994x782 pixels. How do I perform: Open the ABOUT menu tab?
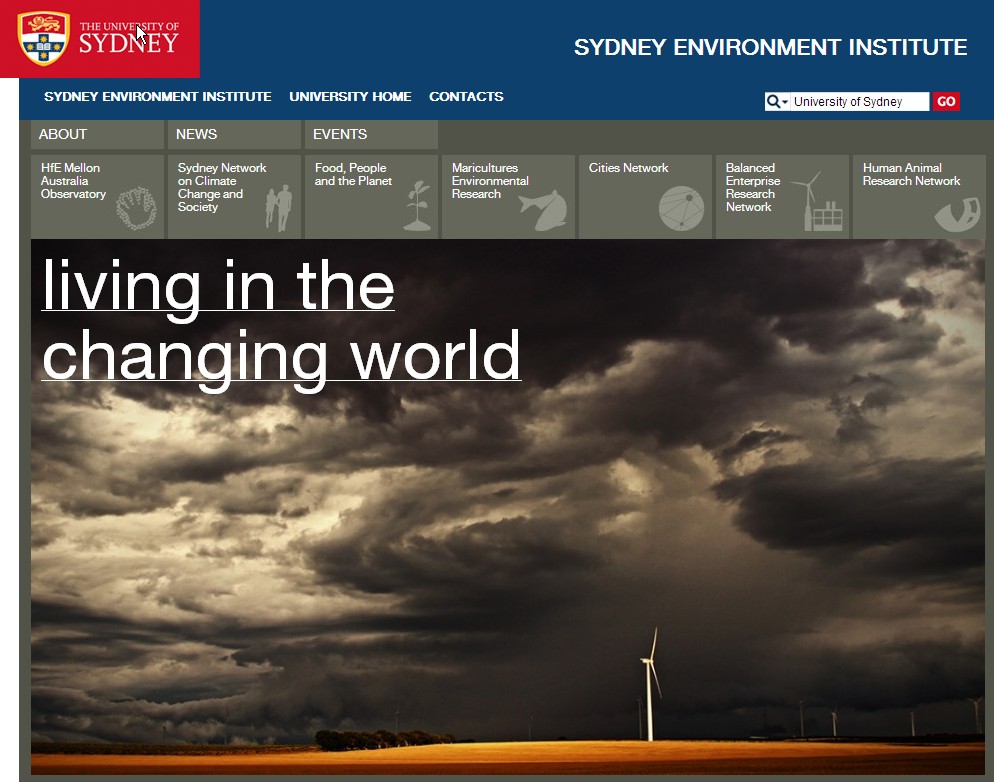click(x=97, y=134)
